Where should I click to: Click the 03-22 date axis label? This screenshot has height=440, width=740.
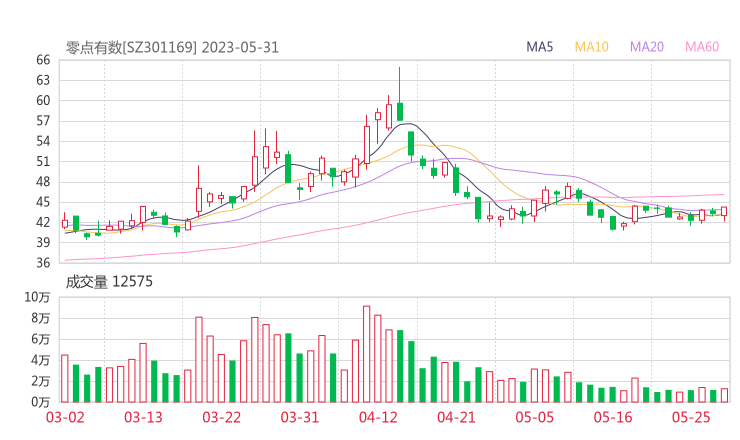[x=222, y=417]
